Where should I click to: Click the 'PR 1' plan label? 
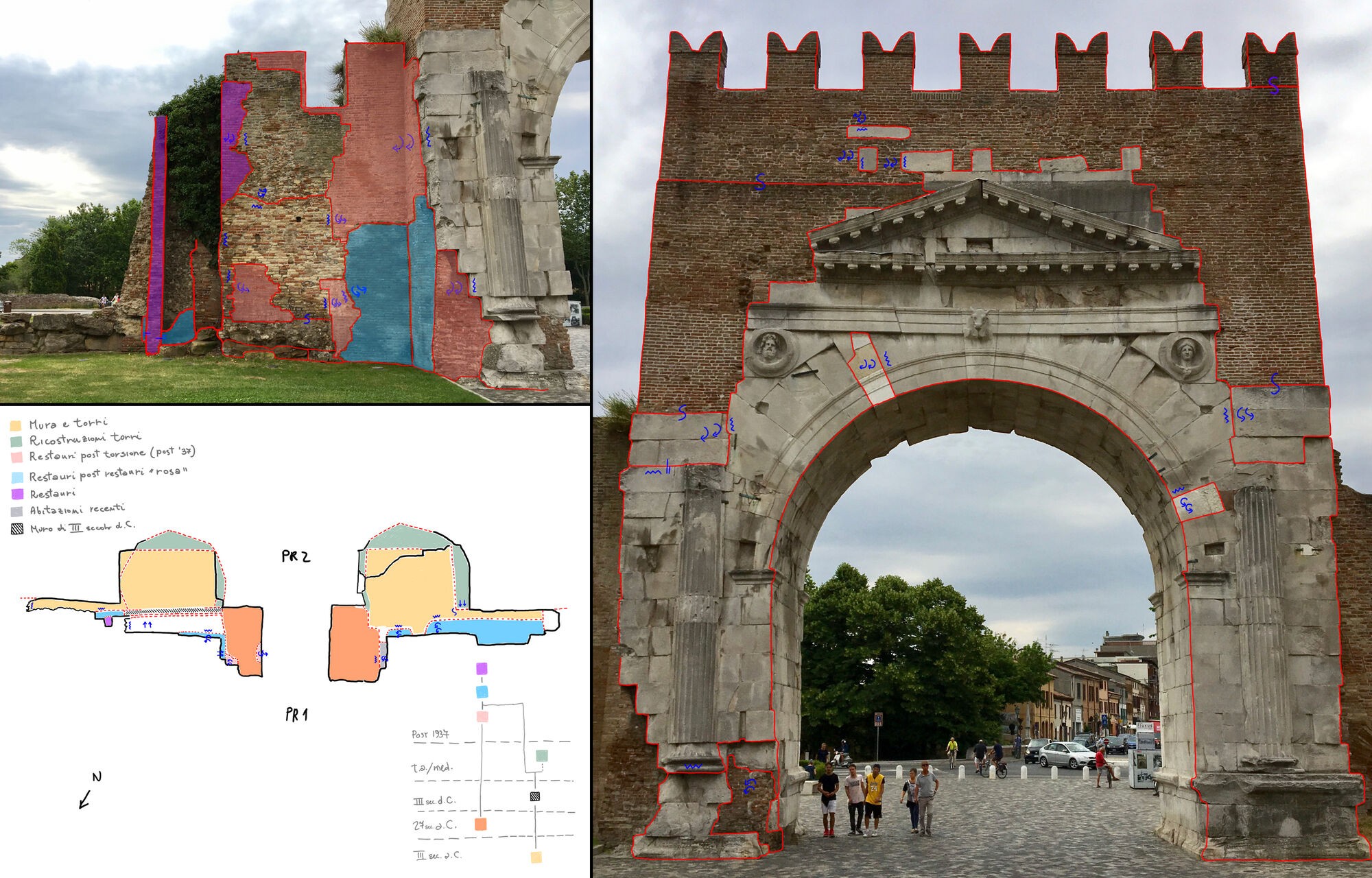tap(296, 715)
